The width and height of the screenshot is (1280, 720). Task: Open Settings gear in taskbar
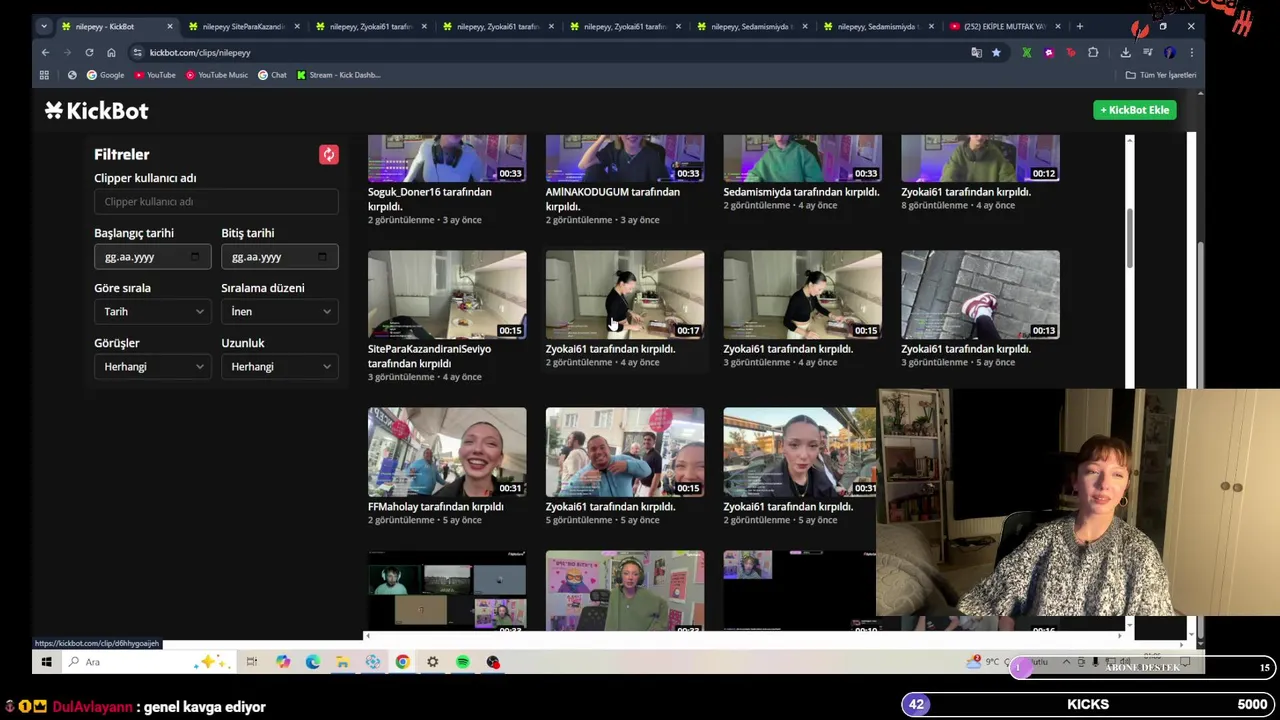pyautogui.click(x=432, y=662)
